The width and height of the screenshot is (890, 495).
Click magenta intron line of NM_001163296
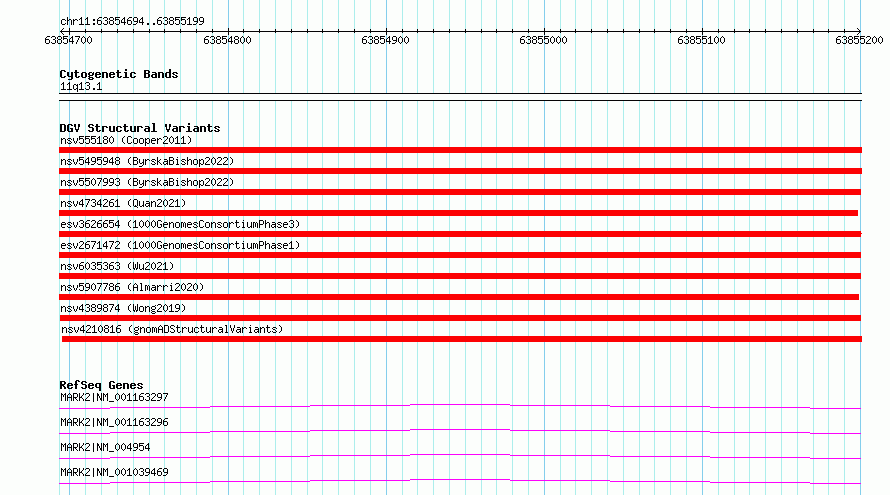click(x=460, y=430)
